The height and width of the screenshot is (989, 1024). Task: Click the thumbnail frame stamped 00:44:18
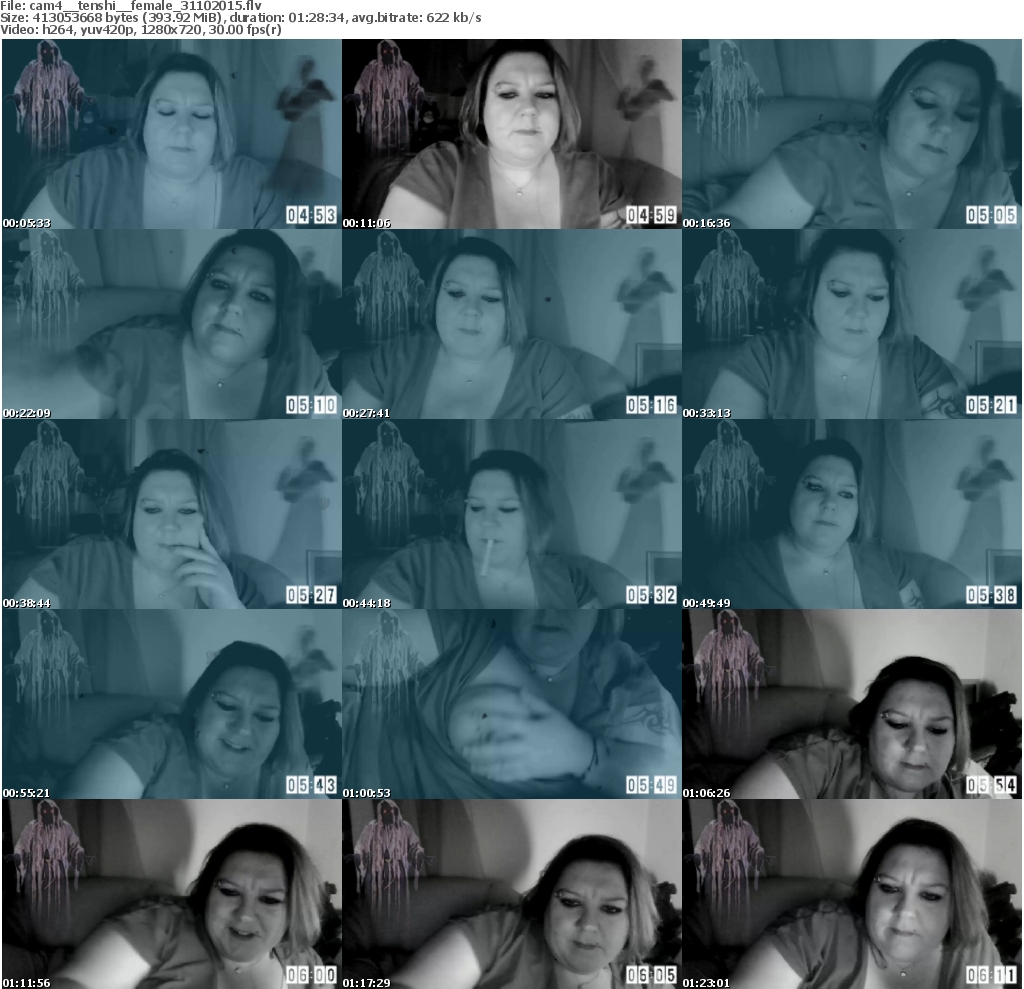(x=512, y=514)
